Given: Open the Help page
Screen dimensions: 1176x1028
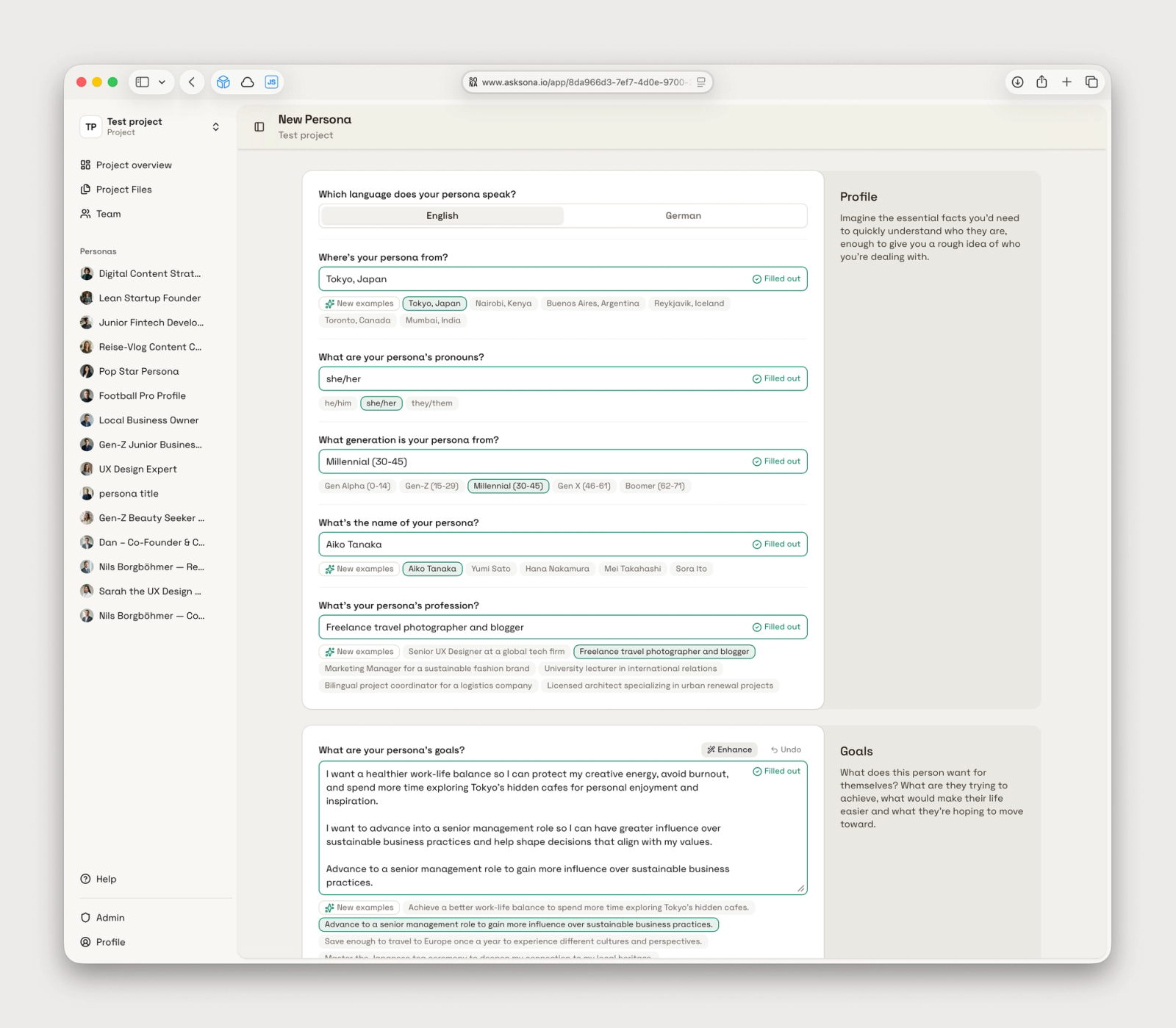Looking at the screenshot, I should [98, 879].
